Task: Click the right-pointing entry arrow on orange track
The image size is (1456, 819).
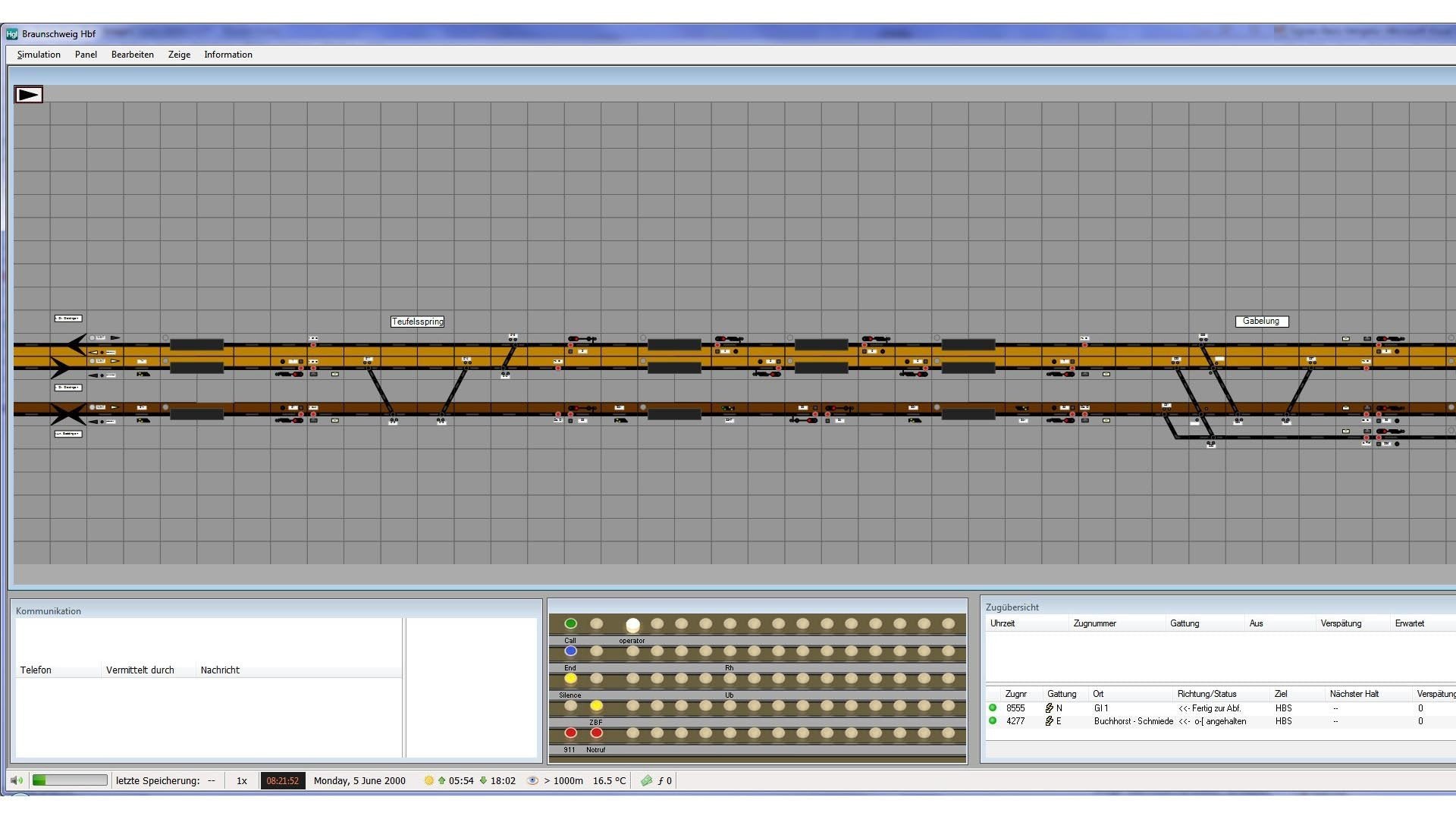Action: [60, 368]
